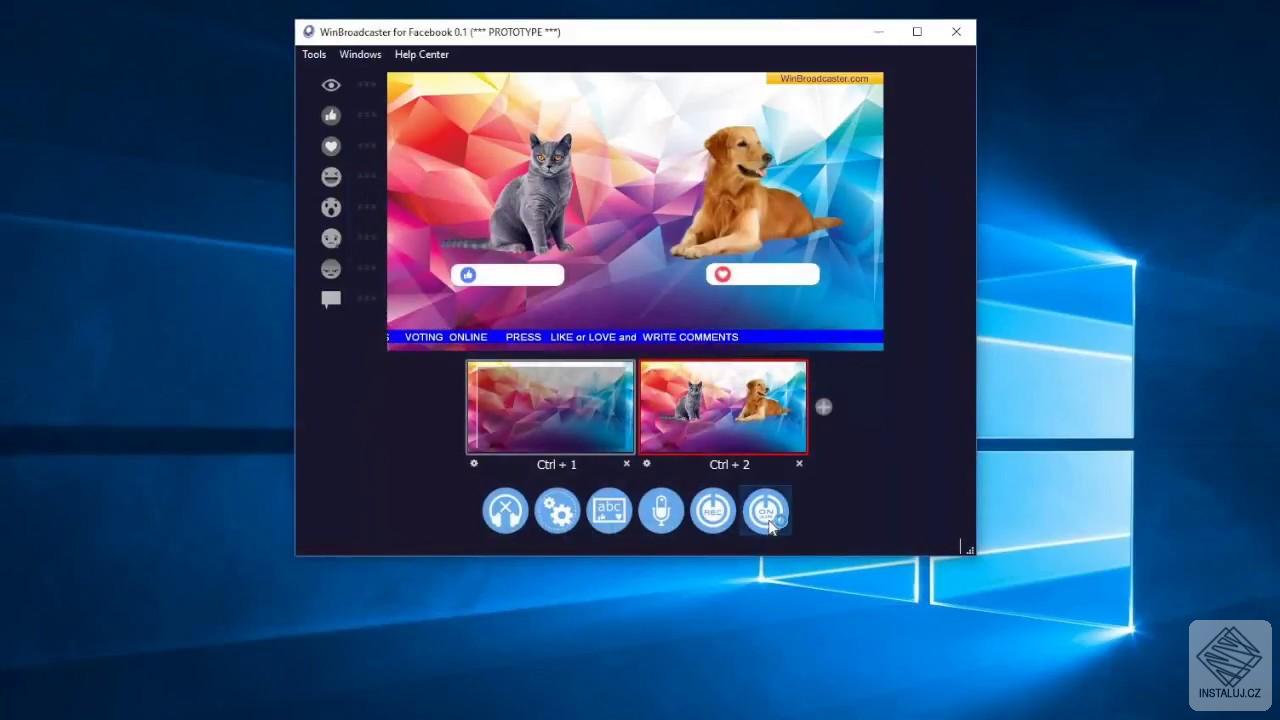Screen dimensions: 1280x720
Task: Open the Windows menu
Action: pyautogui.click(x=360, y=54)
